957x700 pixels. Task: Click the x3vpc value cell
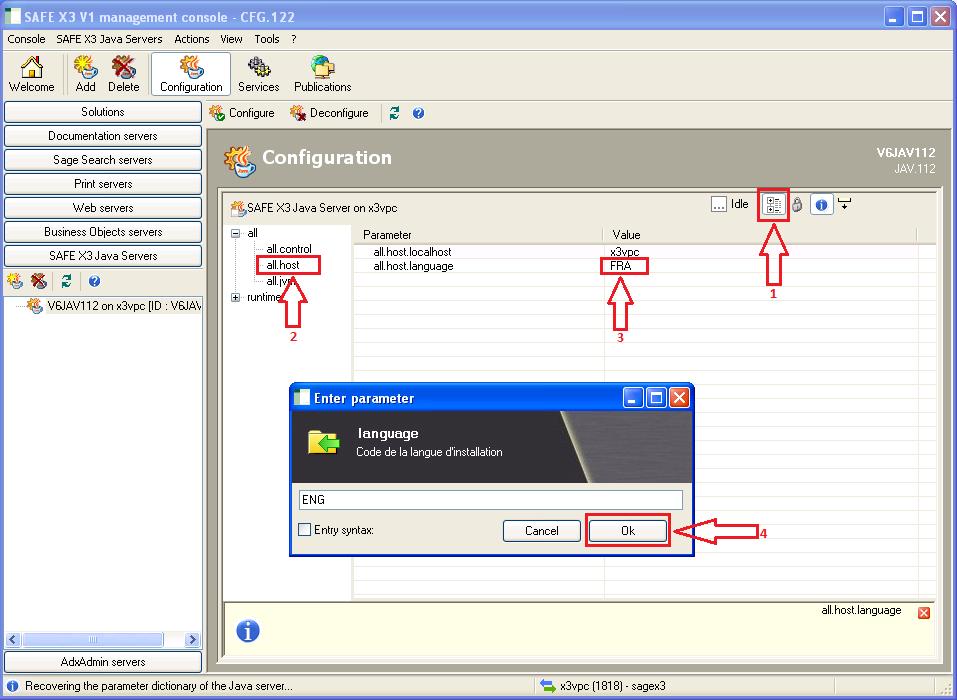[x=624, y=251]
